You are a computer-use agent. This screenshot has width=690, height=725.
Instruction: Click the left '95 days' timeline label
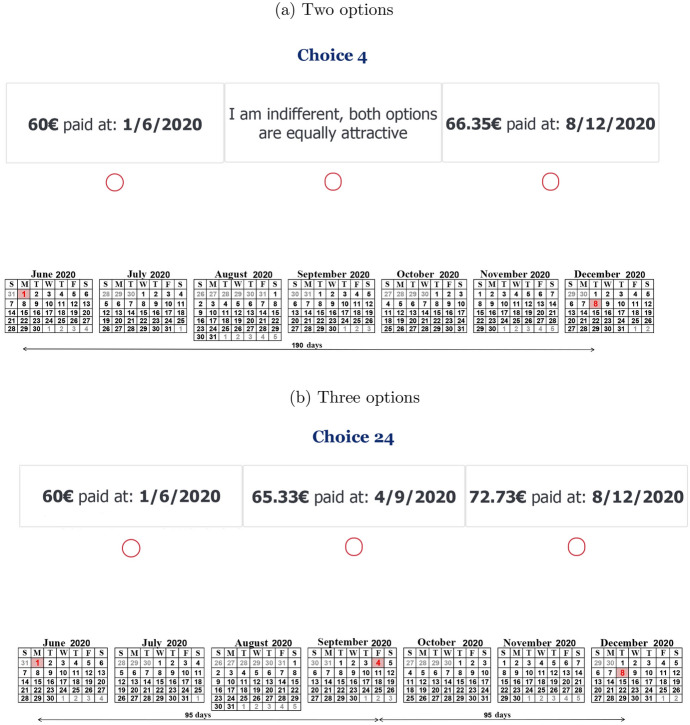tap(195, 716)
